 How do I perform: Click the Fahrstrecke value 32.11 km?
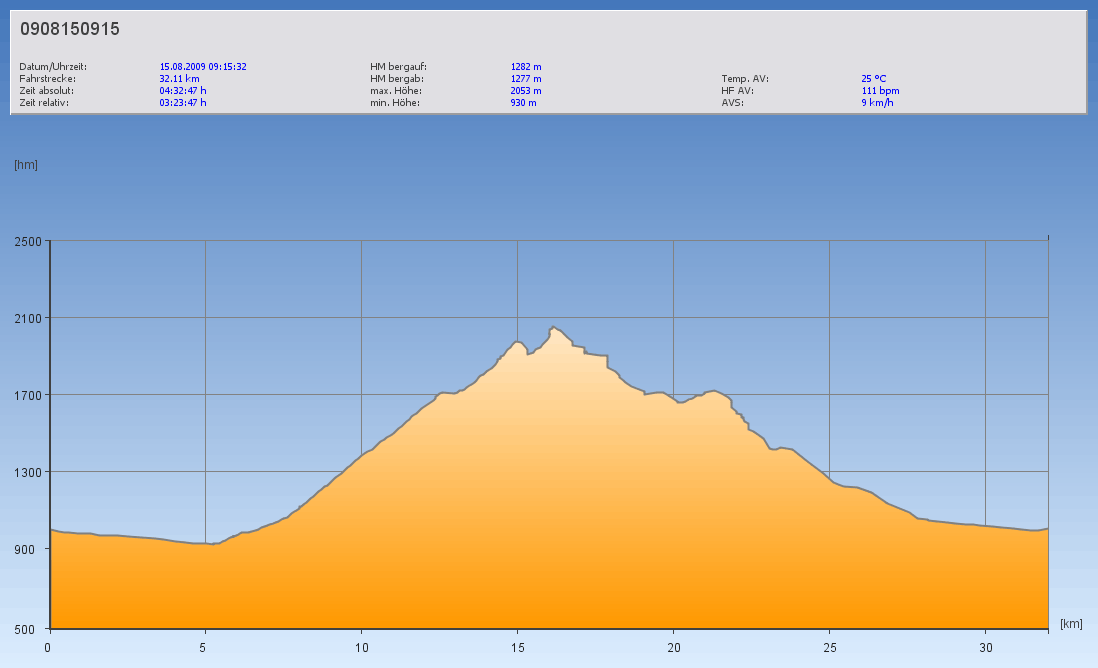click(179, 78)
